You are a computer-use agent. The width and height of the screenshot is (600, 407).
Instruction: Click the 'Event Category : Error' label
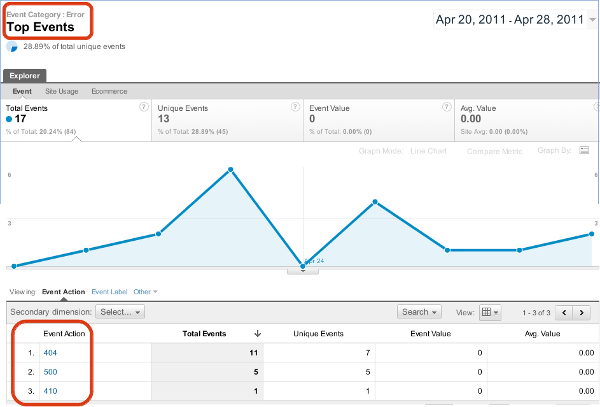click(45, 15)
